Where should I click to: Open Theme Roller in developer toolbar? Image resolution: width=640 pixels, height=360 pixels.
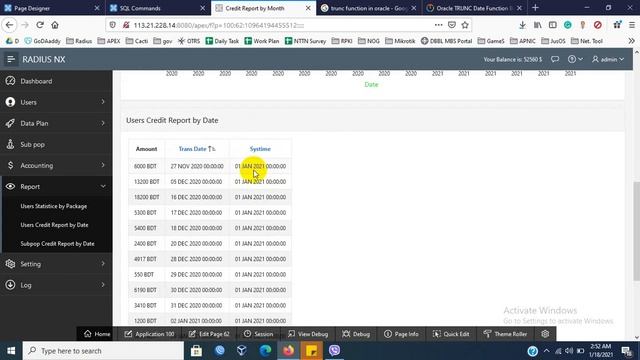coord(505,334)
